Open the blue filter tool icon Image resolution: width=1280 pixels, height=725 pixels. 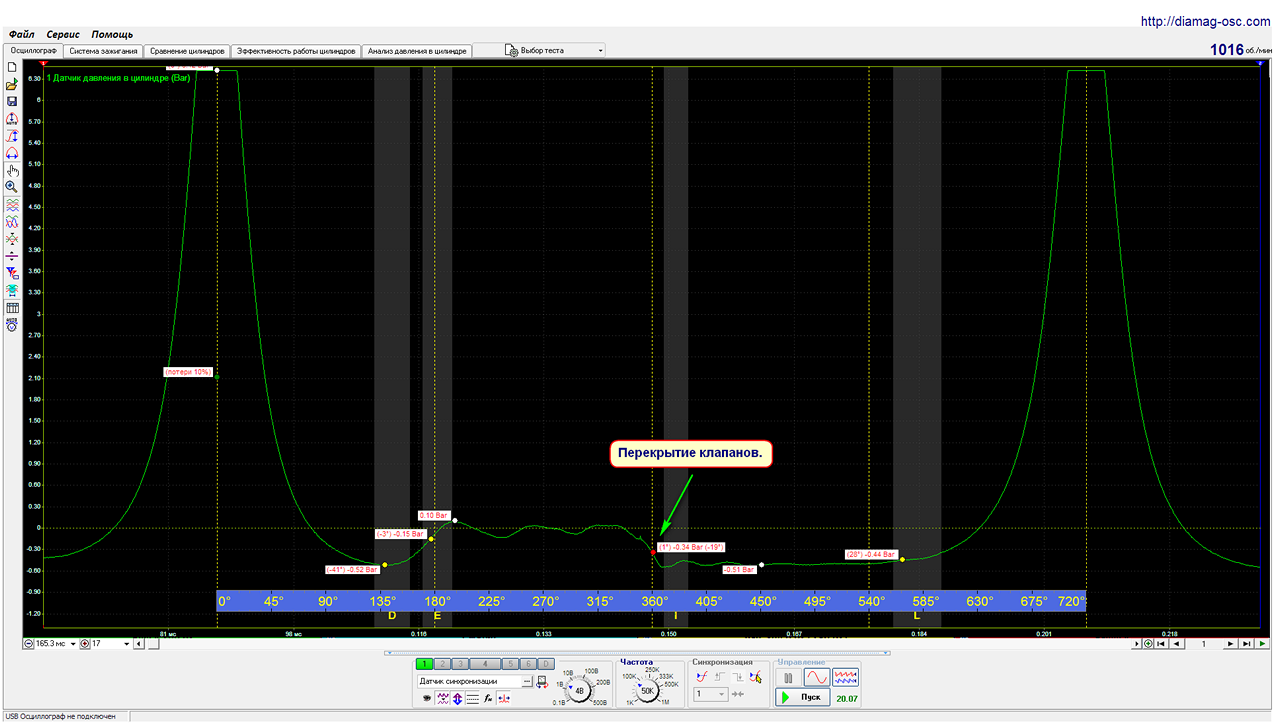[11, 272]
